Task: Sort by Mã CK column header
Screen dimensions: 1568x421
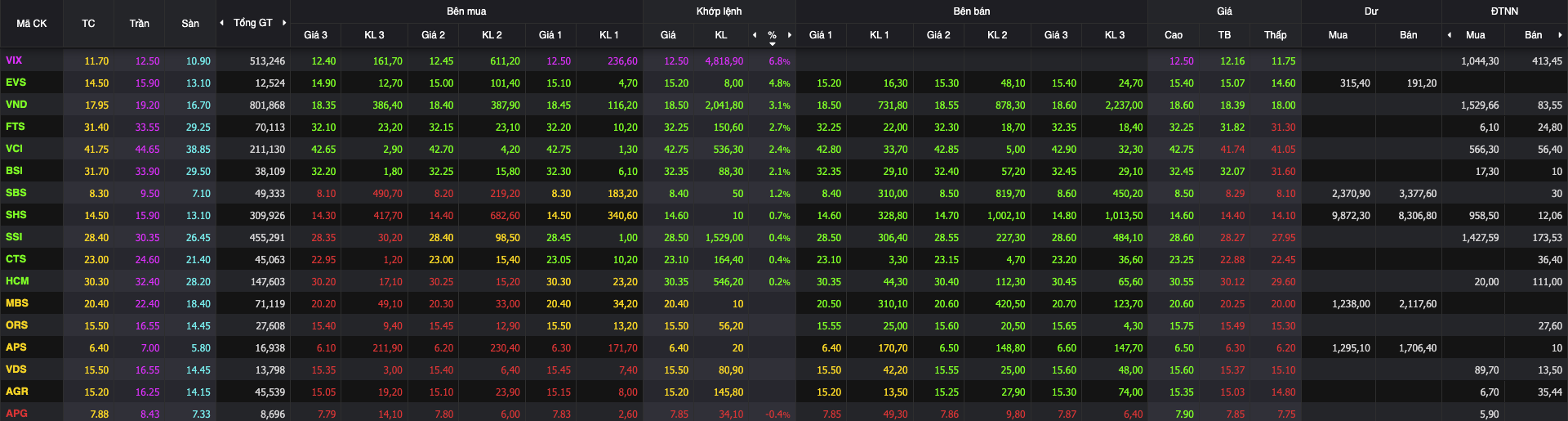Action: click(32, 24)
